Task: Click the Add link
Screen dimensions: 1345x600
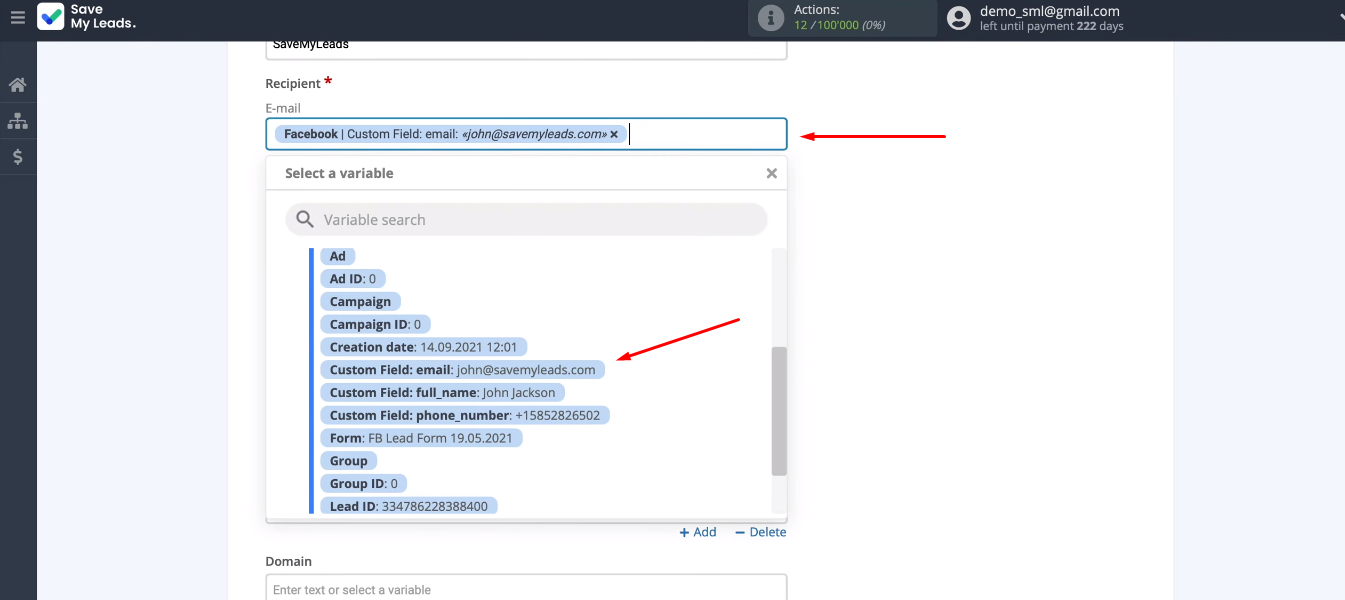Action: pos(698,532)
